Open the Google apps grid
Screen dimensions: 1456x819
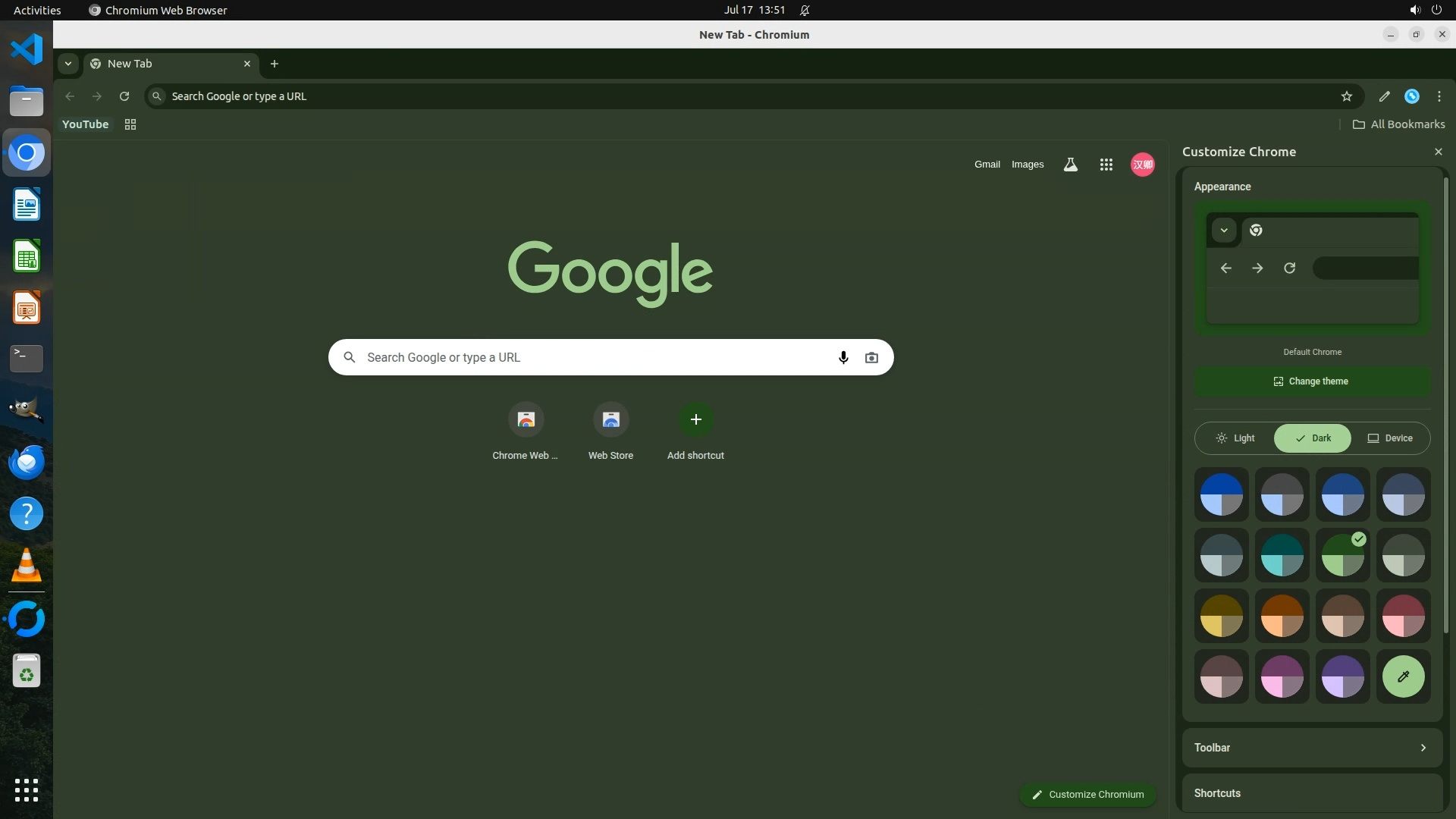click(x=1106, y=165)
